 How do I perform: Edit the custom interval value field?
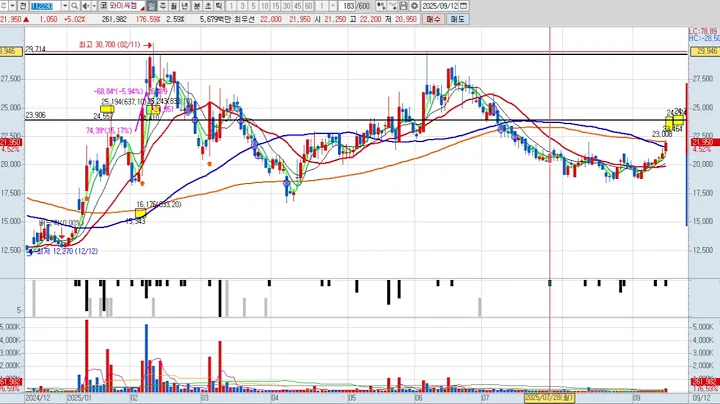tap(322, 6)
